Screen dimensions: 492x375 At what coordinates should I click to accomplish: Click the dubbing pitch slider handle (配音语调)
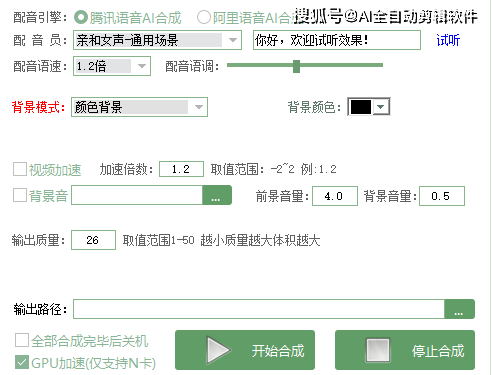click(x=296, y=66)
